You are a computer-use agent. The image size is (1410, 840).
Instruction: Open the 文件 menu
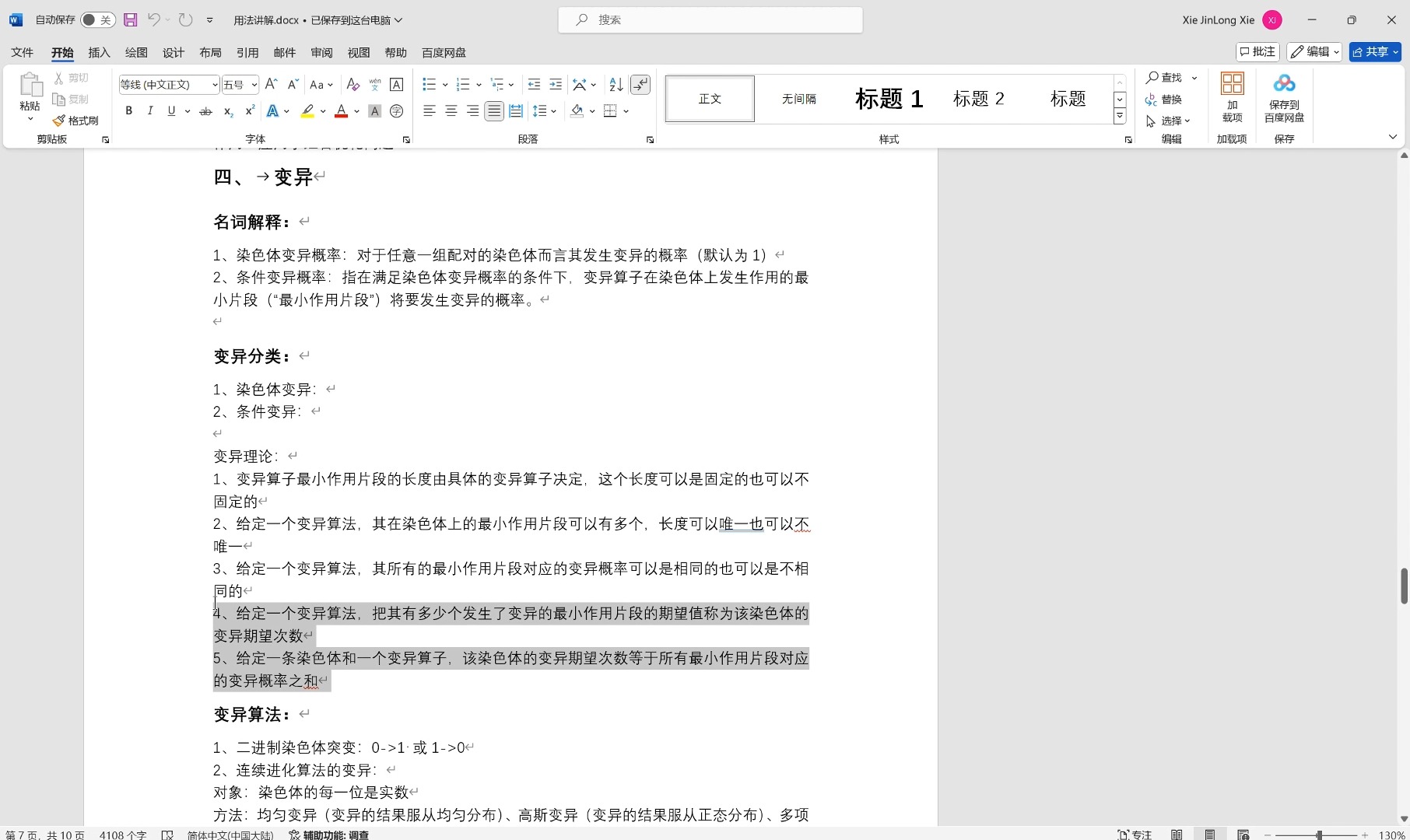point(23,52)
